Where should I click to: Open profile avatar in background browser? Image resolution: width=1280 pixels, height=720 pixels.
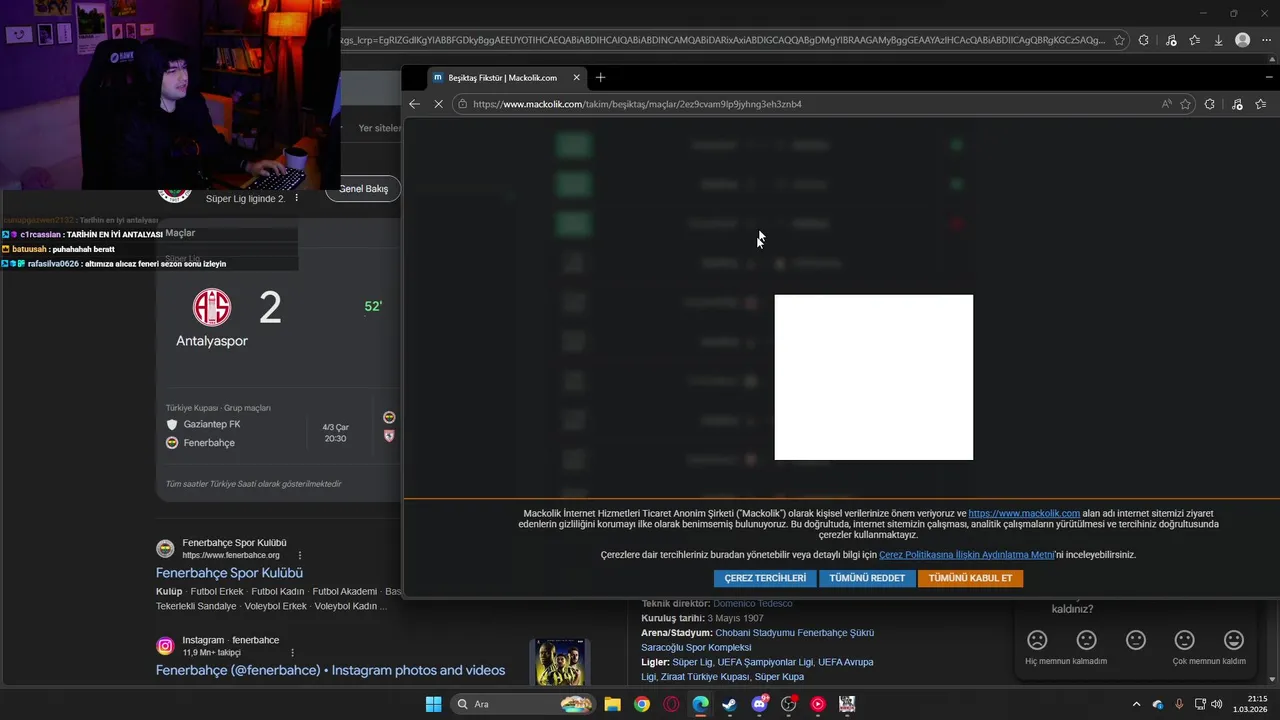(1242, 40)
